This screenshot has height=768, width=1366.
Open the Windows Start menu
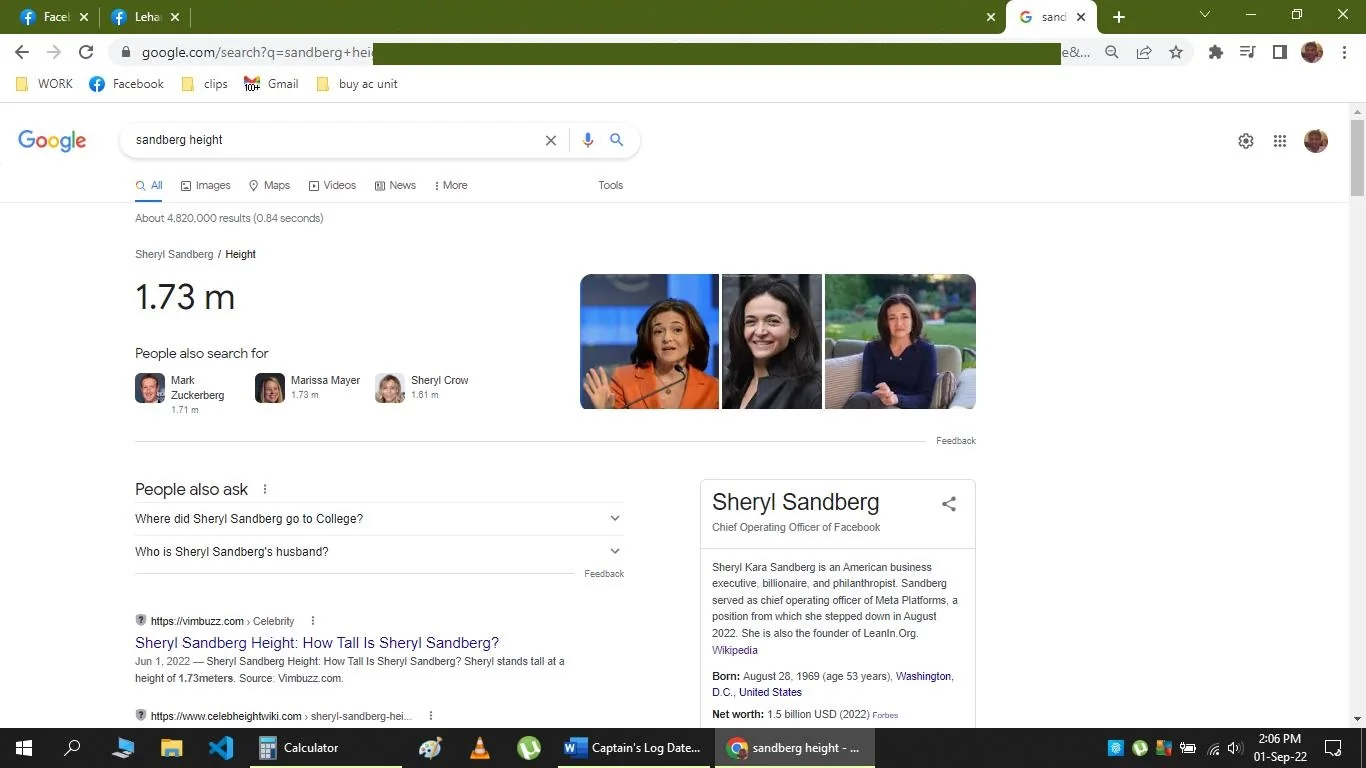[24, 748]
